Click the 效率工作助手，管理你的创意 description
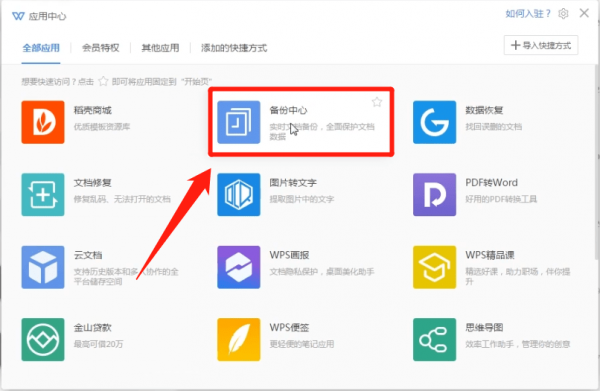600x391 pixels. 518,344
